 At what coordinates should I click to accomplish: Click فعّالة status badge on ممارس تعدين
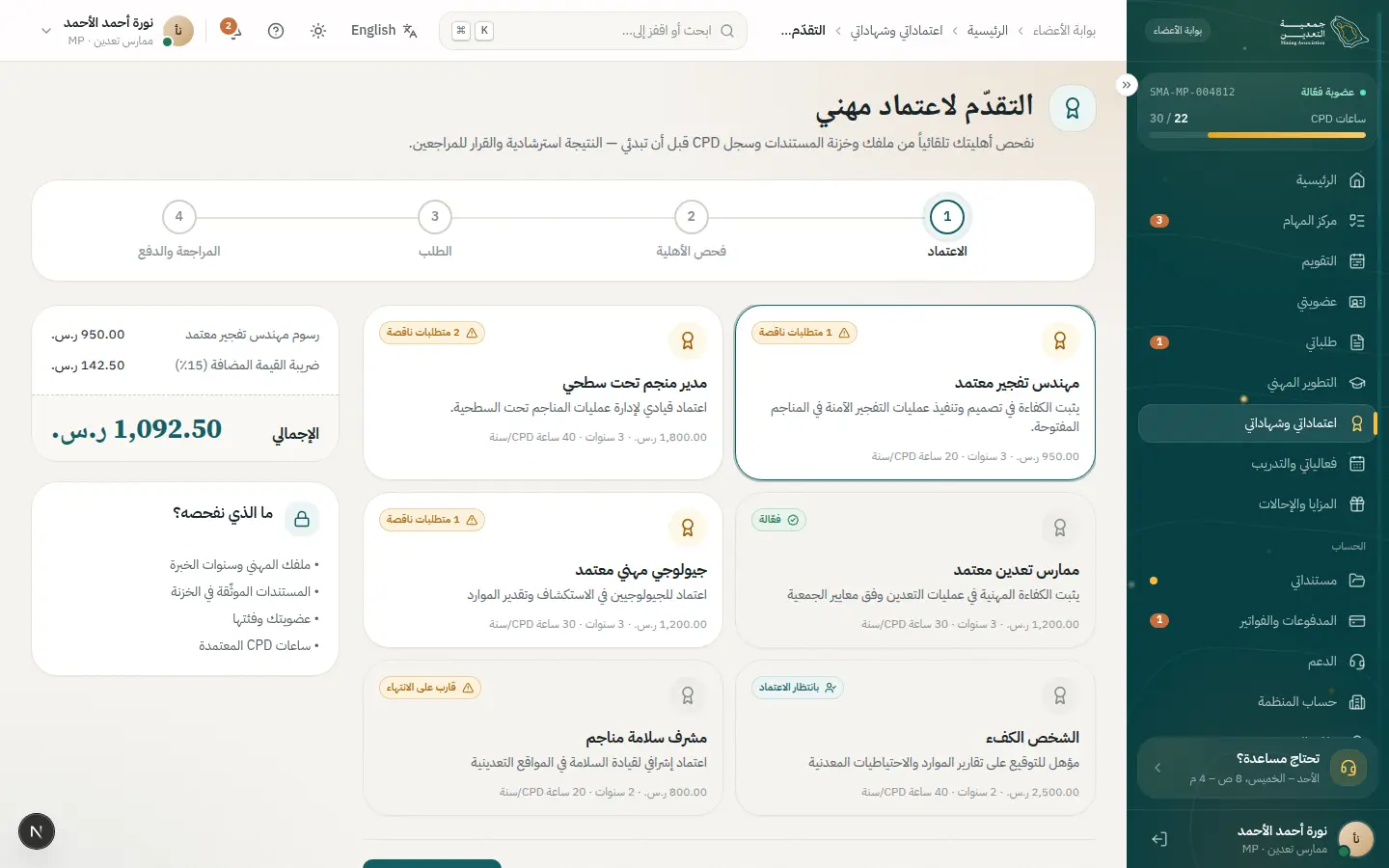point(778,520)
